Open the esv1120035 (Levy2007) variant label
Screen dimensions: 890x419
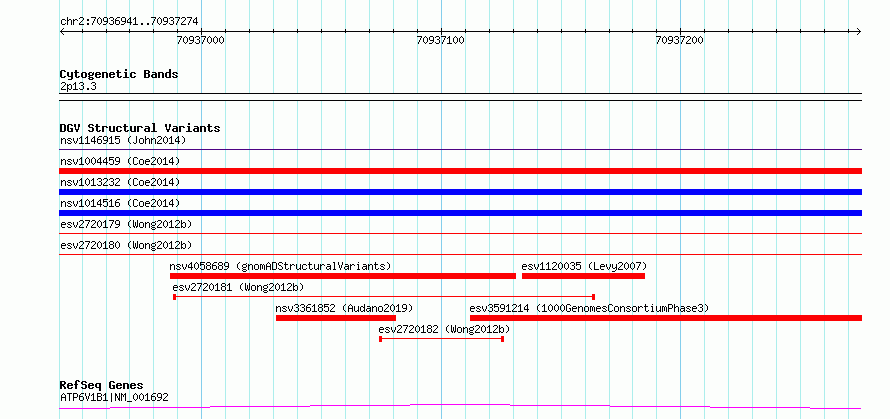pos(584,266)
